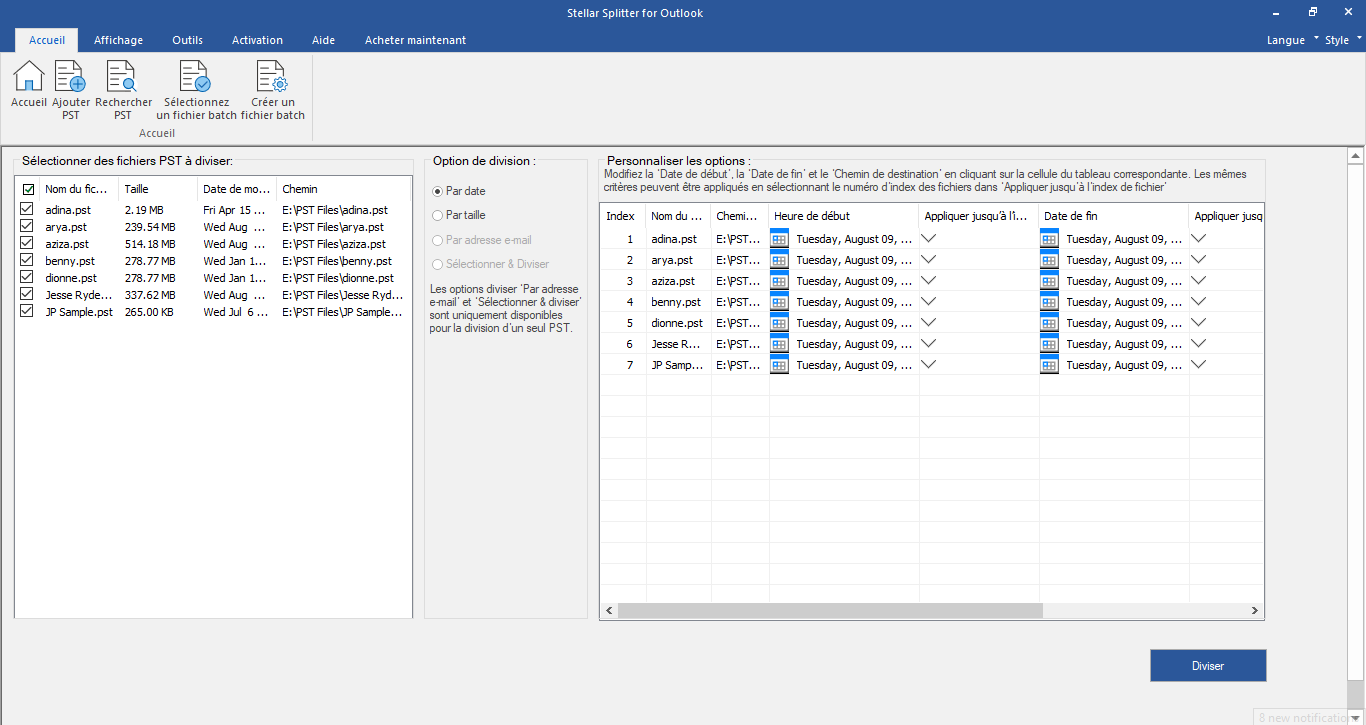Open end date calendar for Jesse R row

coord(1050,344)
